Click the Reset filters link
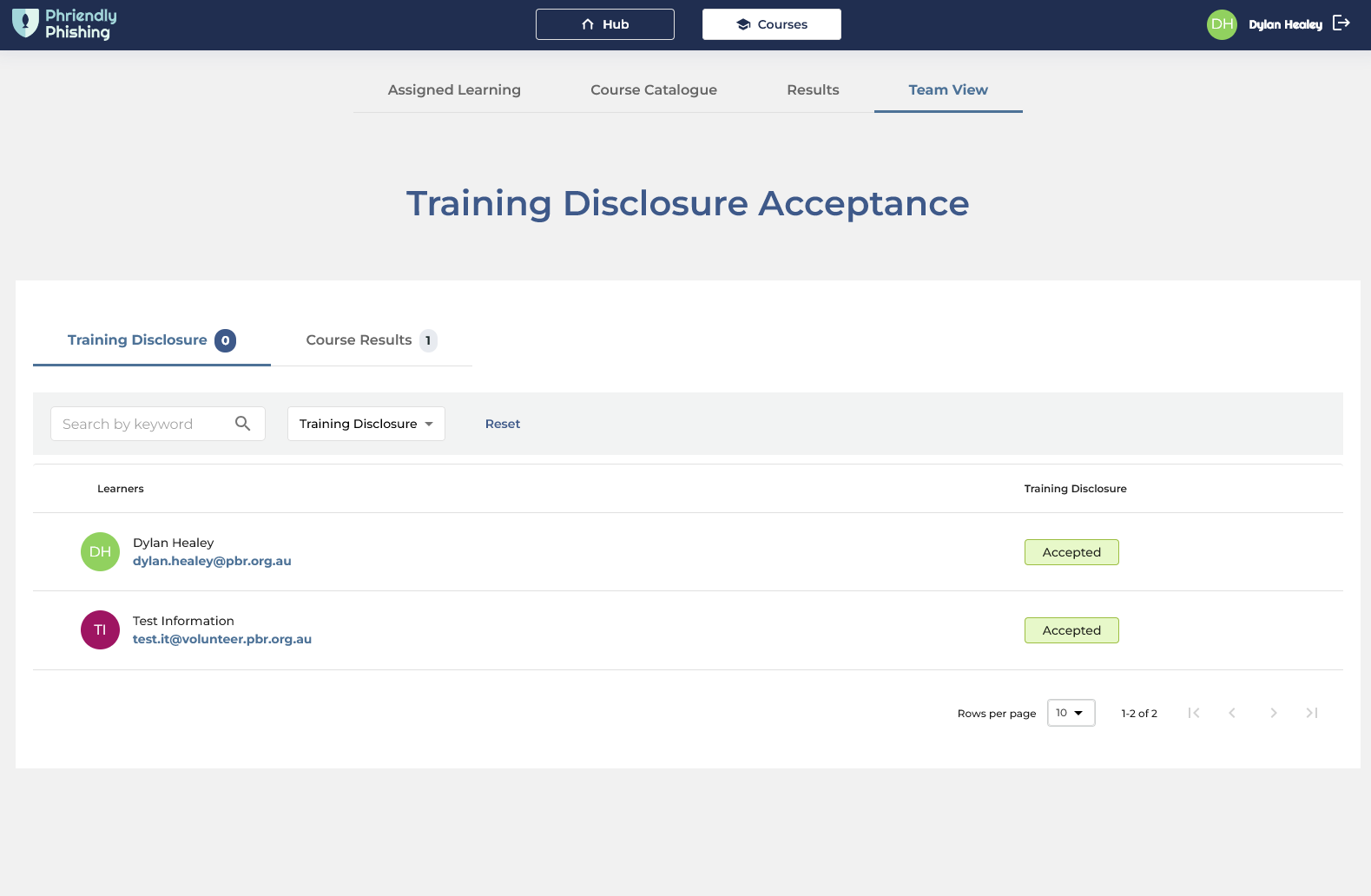This screenshot has height=896, width=1371. [x=503, y=424]
